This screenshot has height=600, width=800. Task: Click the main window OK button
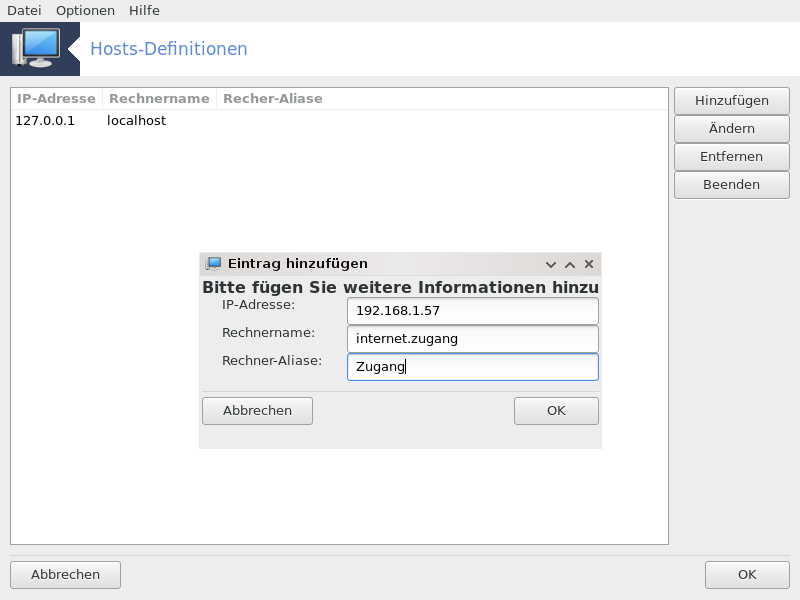click(747, 575)
